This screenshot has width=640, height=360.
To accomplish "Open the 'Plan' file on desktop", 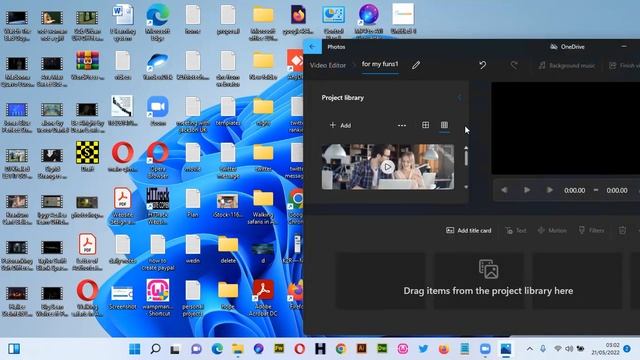I will pos(193,203).
